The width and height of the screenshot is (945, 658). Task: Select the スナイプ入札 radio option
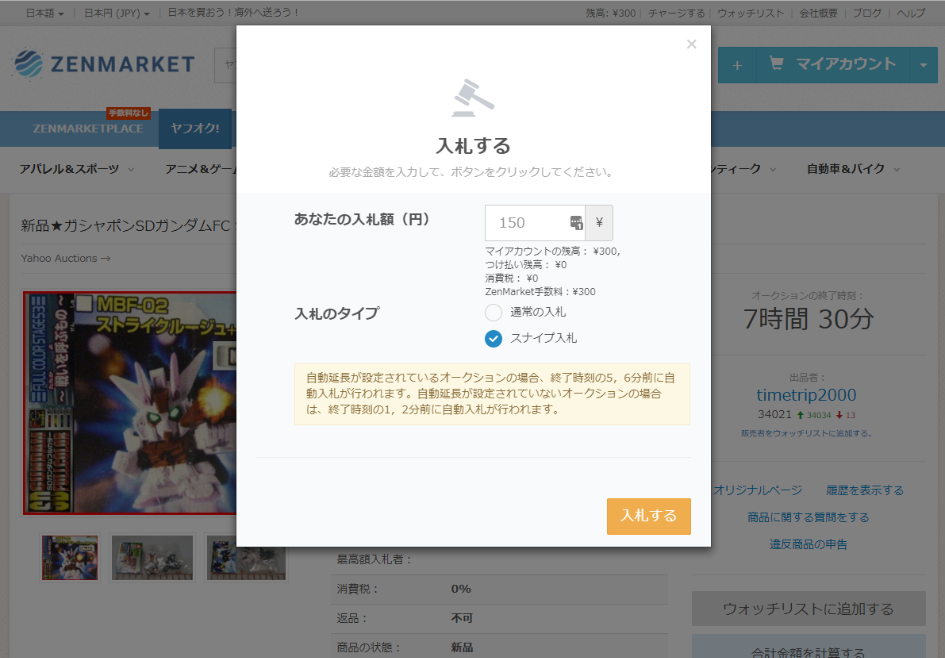(493, 339)
